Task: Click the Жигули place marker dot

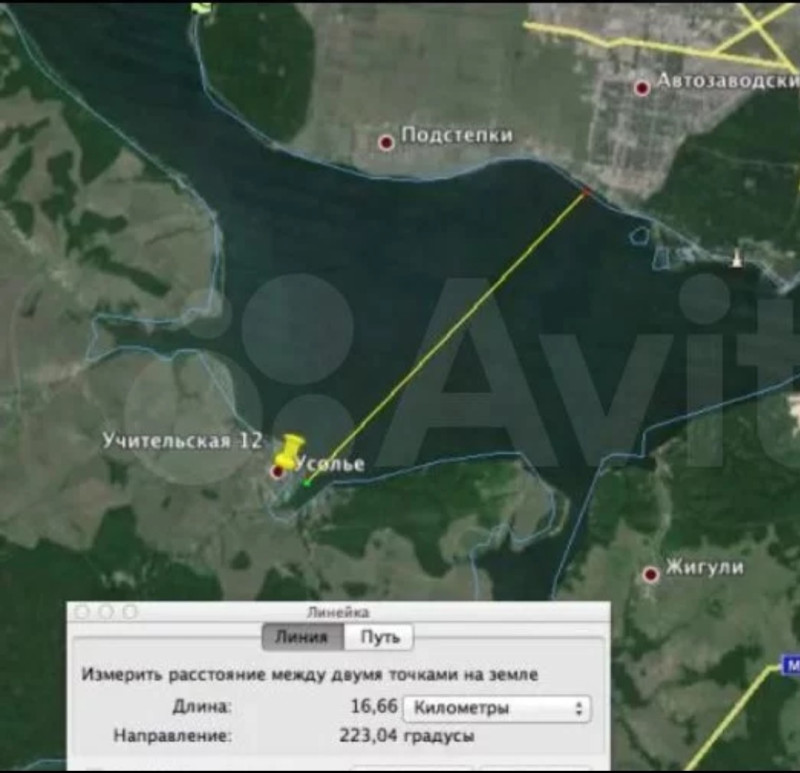Action: (651, 574)
